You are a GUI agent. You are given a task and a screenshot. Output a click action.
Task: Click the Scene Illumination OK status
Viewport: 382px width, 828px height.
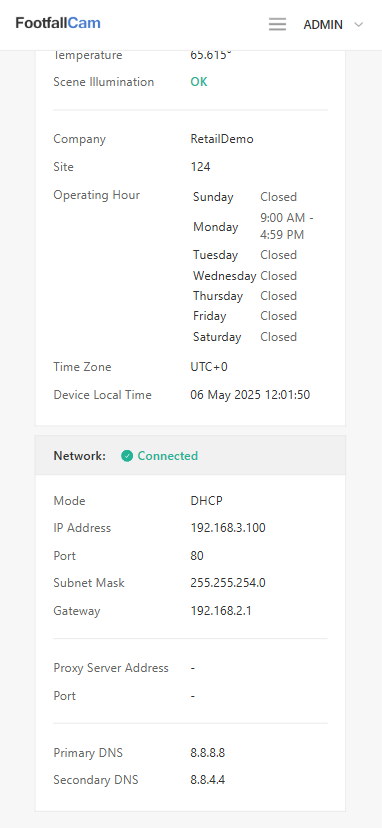(x=199, y=82)
